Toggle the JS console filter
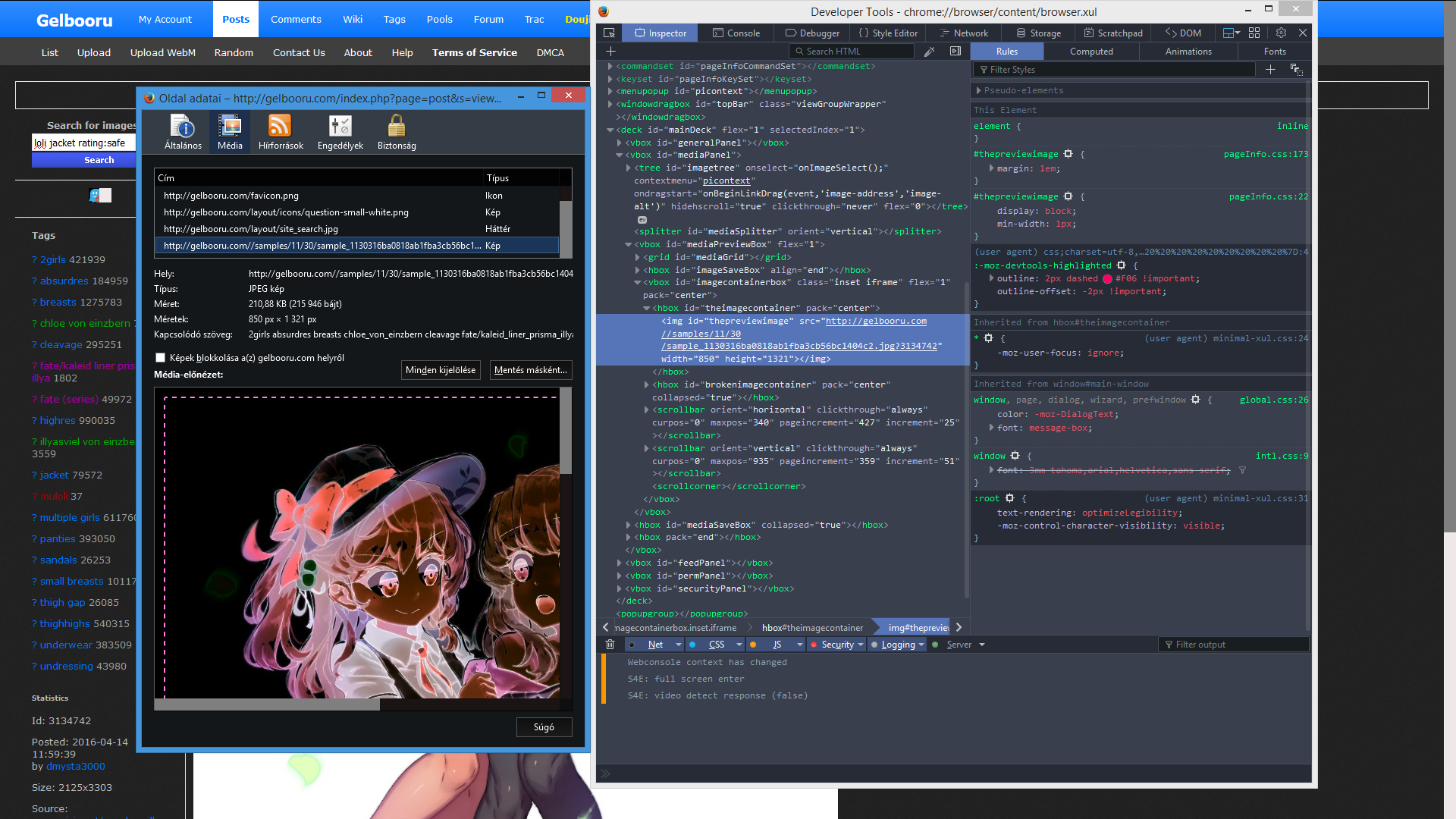Viewport: 1456px width, 819px height. click(777, 645)
